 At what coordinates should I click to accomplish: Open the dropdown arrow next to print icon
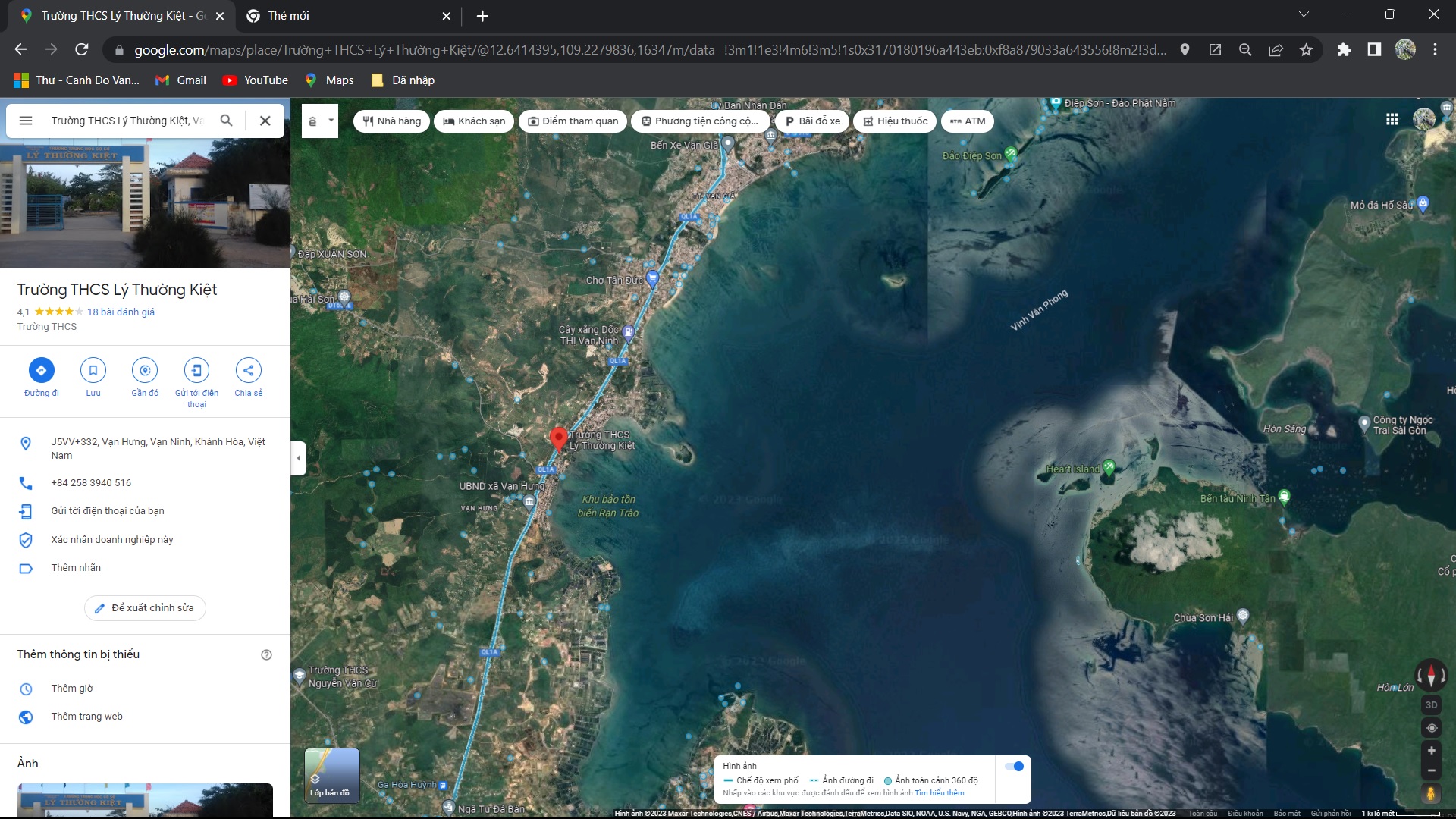pos(331,121)
